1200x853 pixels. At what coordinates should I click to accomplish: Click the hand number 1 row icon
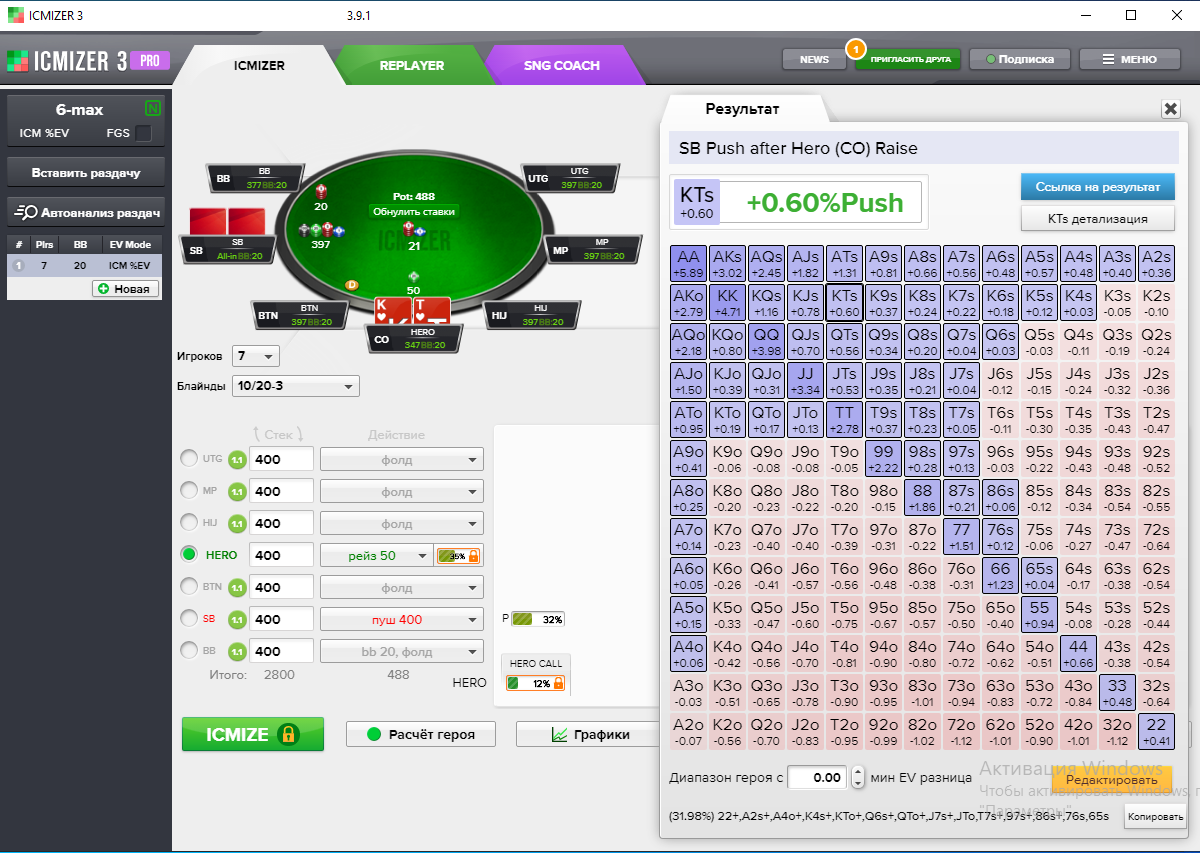[17, 265]
